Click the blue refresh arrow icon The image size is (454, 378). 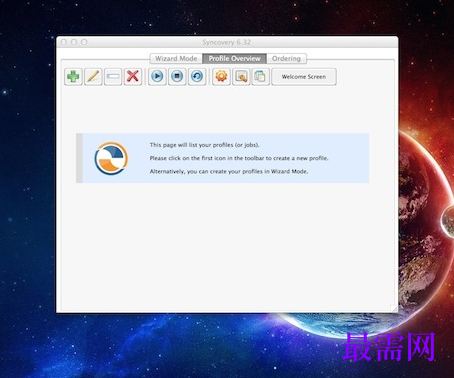pos(197,77)
